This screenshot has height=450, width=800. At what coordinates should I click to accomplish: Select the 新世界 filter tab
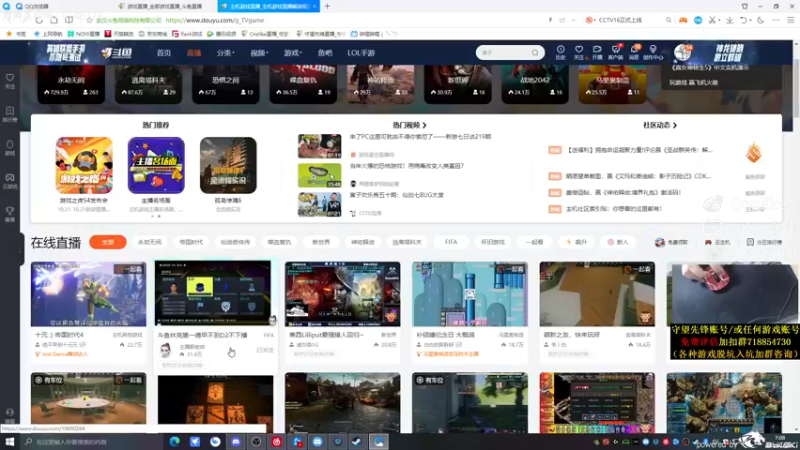coord(321,242)
